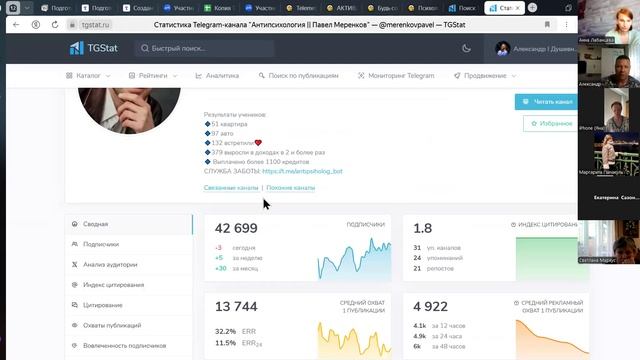
Task: Click Сводная sidebar icon
Action: (x=75, y=224)
